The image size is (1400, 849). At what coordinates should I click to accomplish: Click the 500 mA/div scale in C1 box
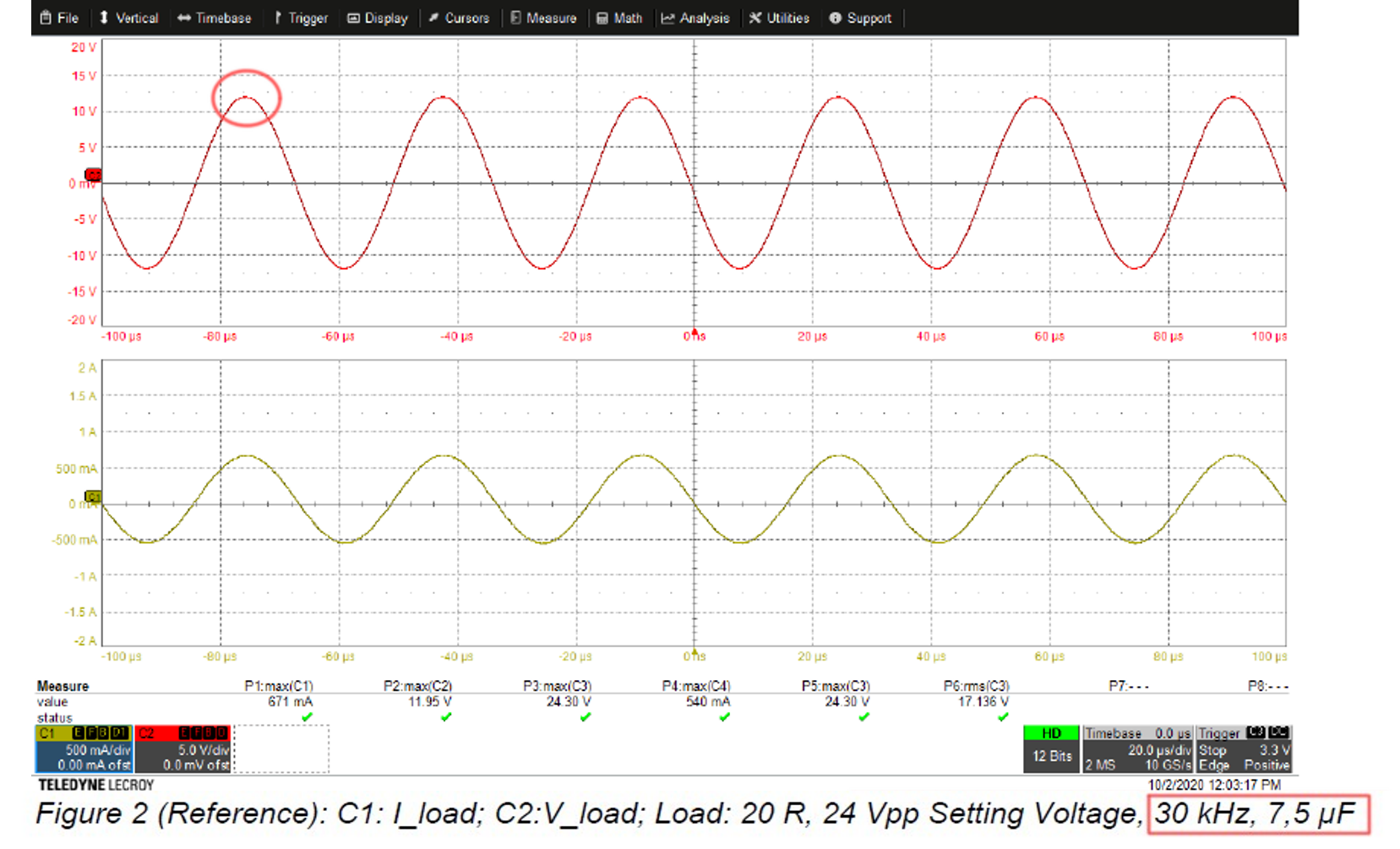(98, 750)
